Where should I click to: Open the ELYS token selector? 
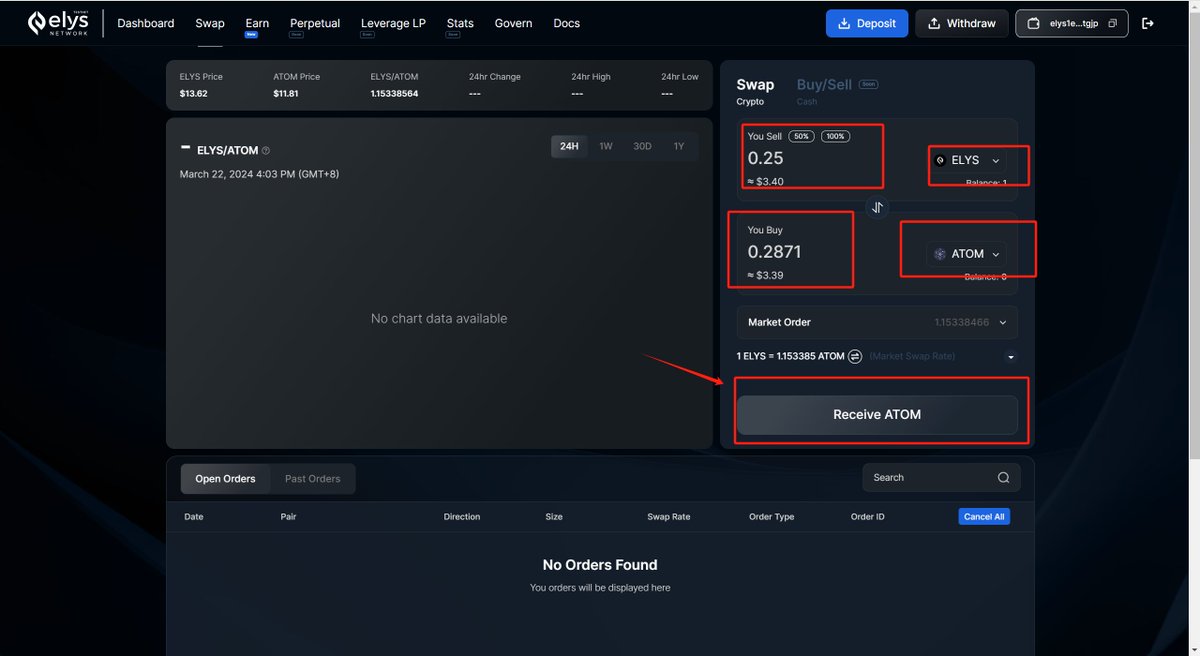click(x=966, y=160)
